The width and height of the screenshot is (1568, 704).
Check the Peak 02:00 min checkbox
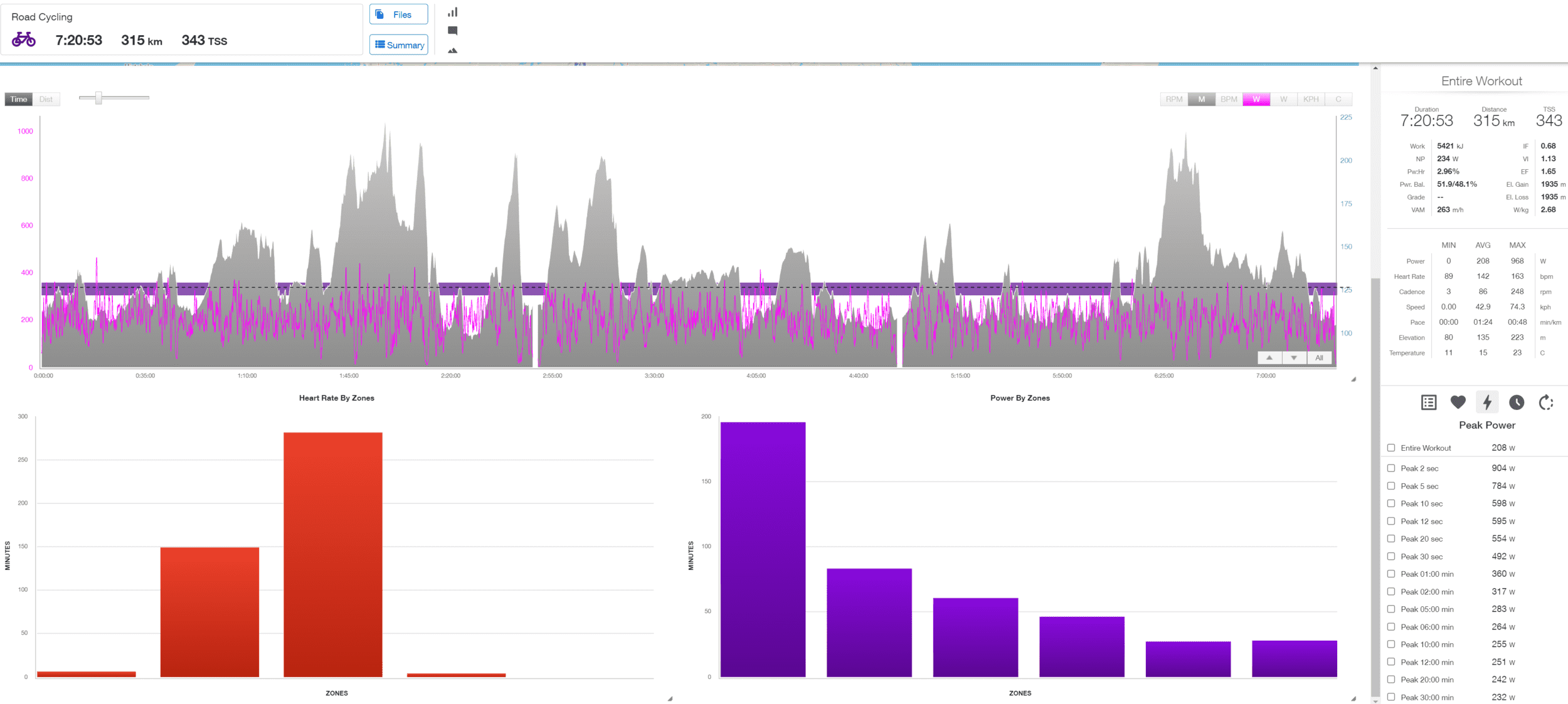tap(1391, 591)
